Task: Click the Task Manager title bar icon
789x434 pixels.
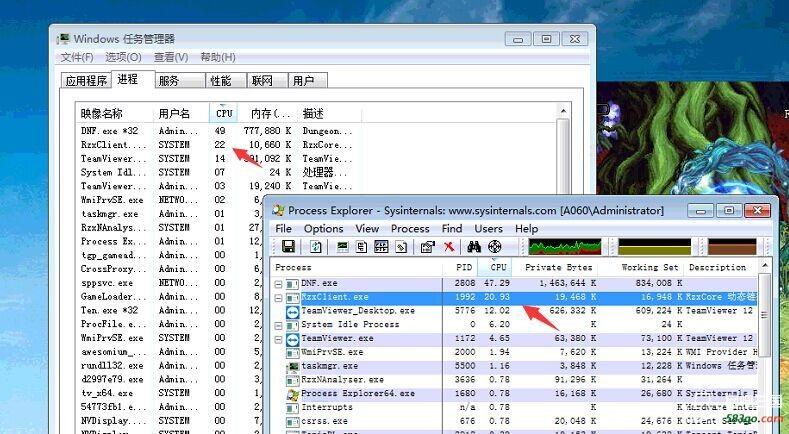Action: (x=63, y=39)
